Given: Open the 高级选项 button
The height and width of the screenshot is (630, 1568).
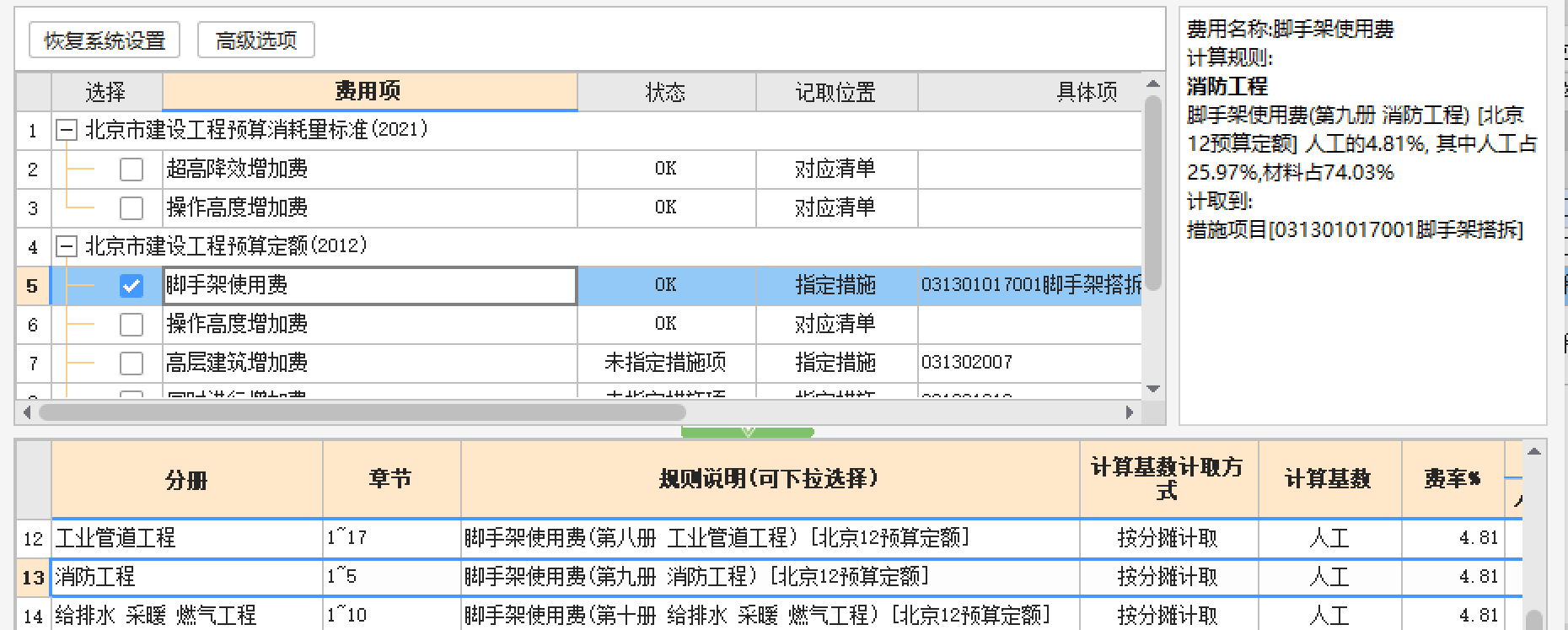Looking at the screenshot, I should click(x=256, y=40).
